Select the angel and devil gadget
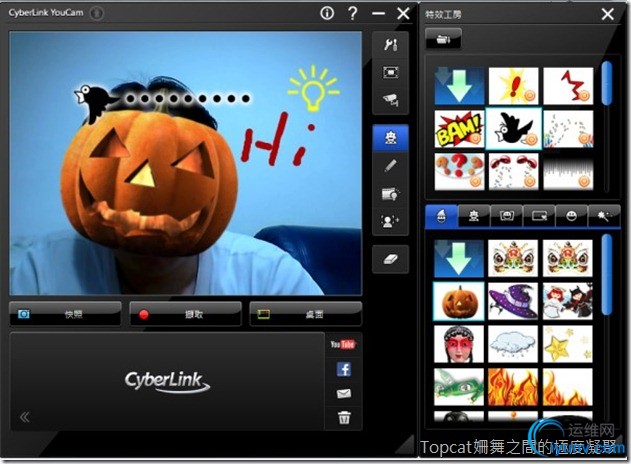 568,301
